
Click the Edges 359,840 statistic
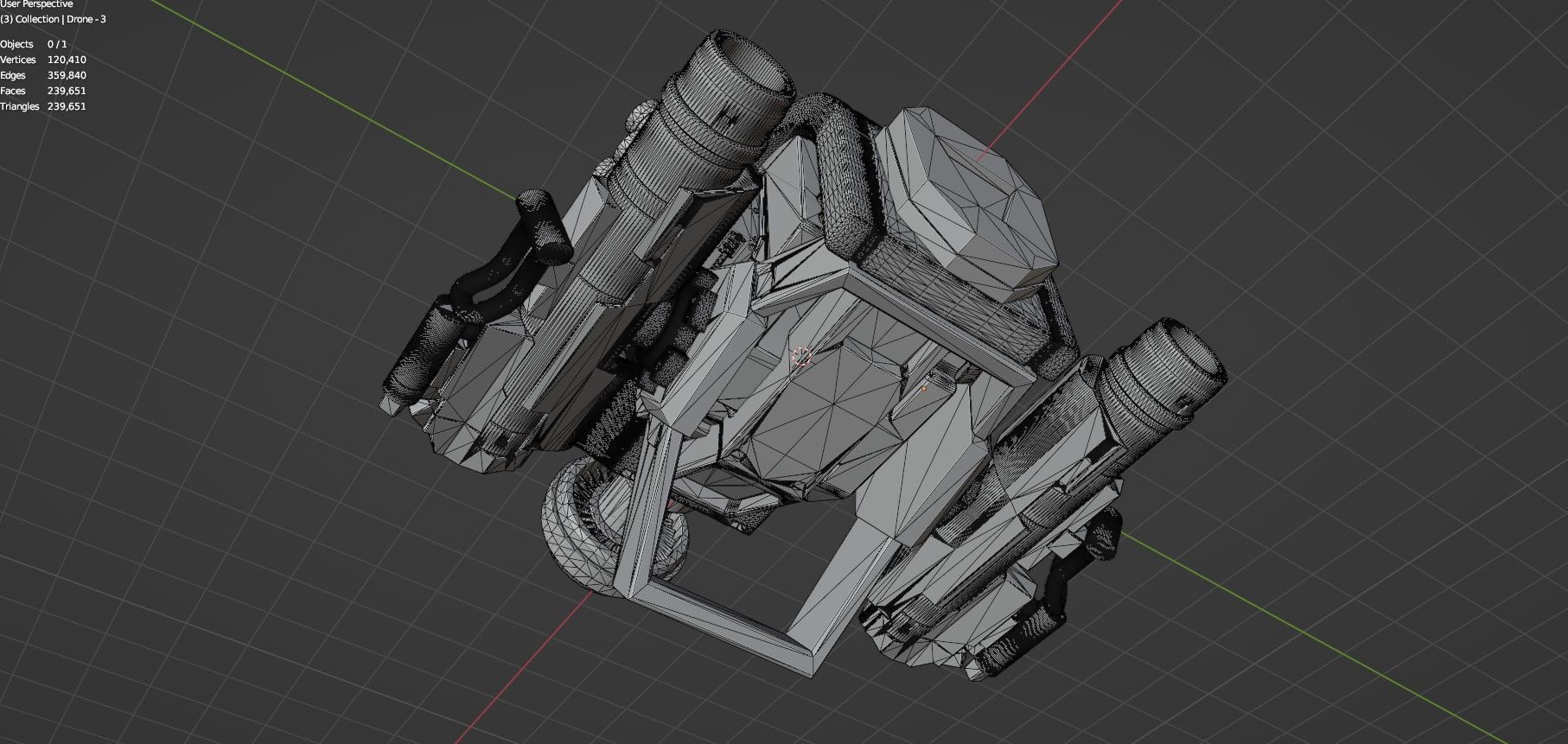pos(43,75)
